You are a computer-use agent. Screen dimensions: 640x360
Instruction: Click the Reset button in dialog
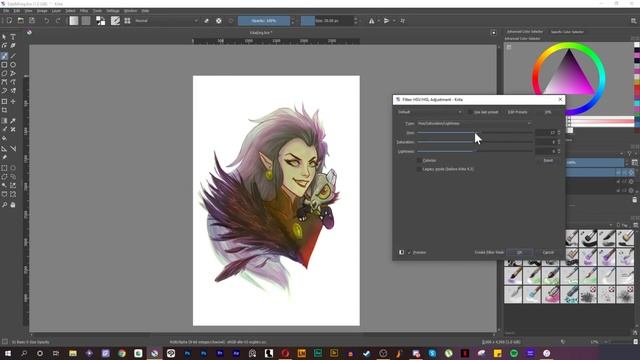[x=548, y=161]
